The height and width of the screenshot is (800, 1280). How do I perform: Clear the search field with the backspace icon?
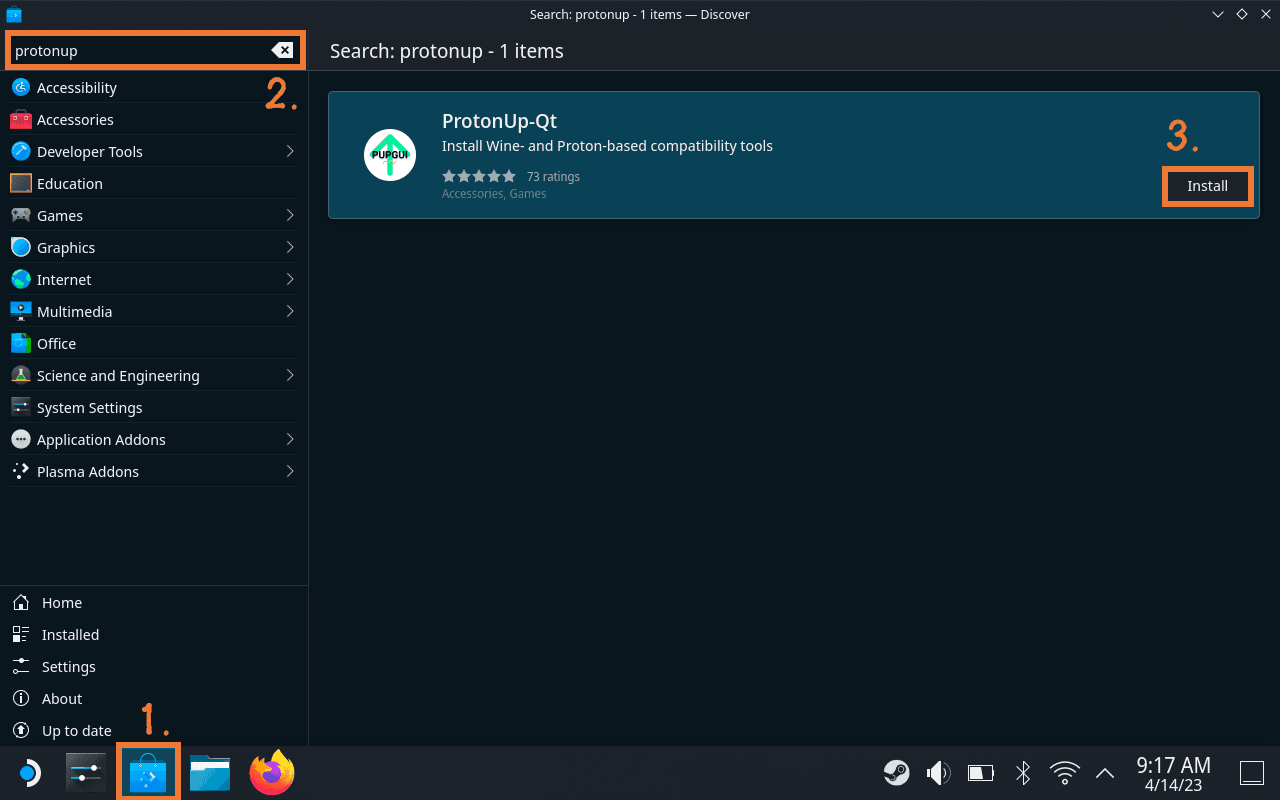(282, 50)
